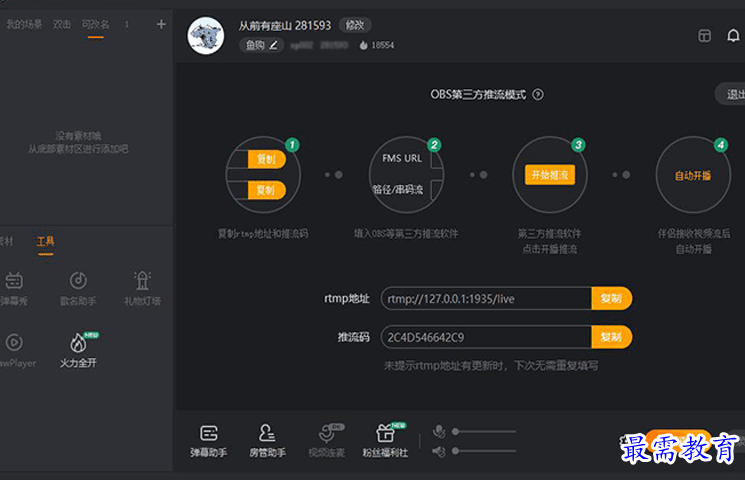Open the 弹幕秀 tool
Viewport: 745px width, 480px height.
(14, 289)
